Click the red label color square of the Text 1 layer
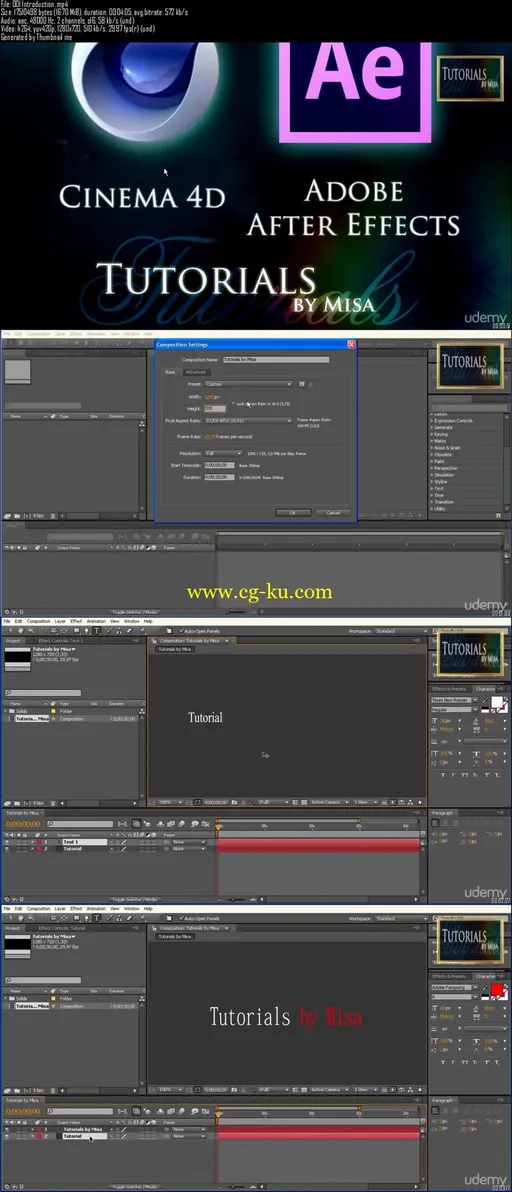Screen dimensions: 512x1192 click(38, 842)
